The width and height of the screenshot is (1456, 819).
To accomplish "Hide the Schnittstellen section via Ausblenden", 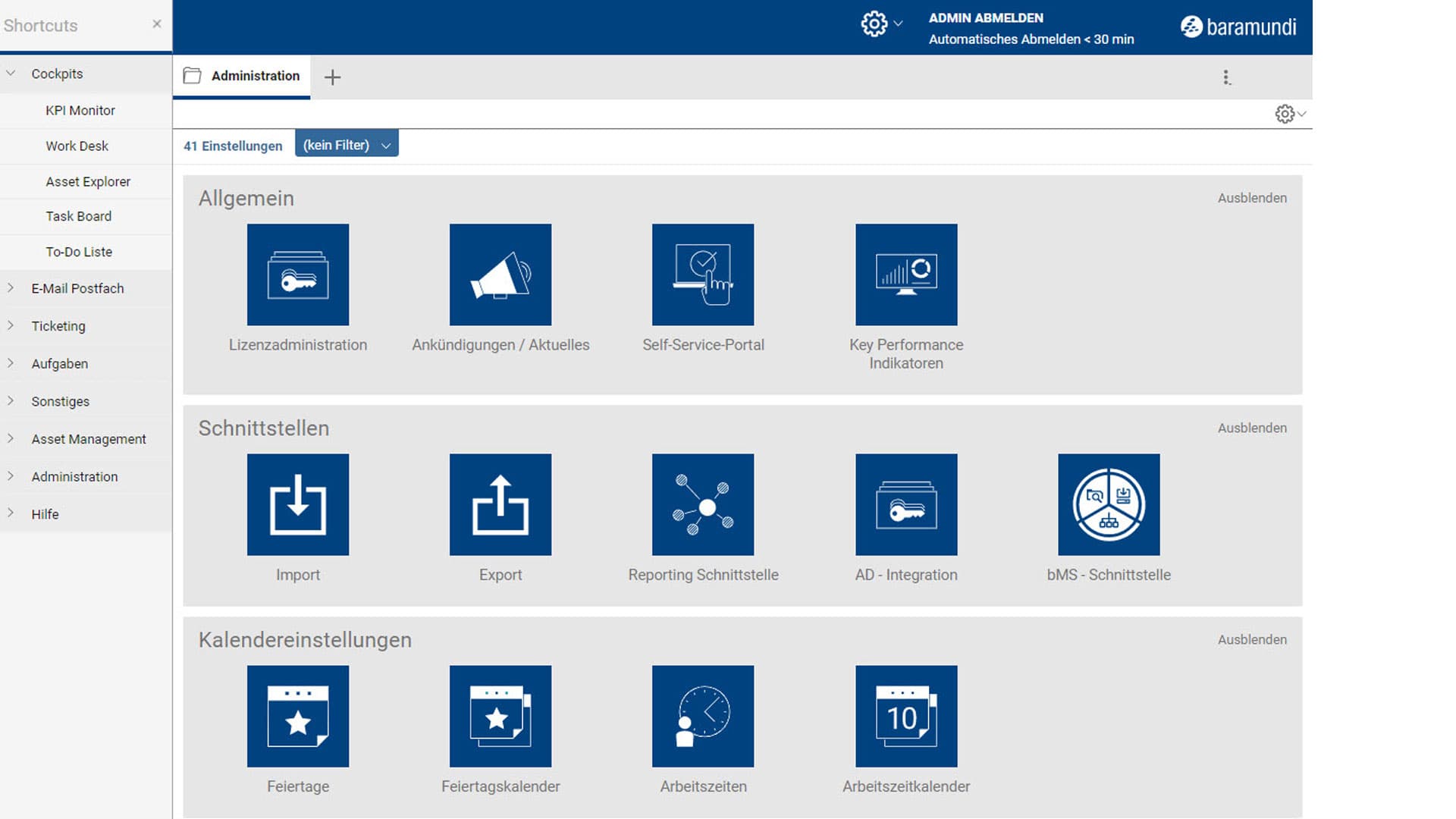I will coord(1252,428).
